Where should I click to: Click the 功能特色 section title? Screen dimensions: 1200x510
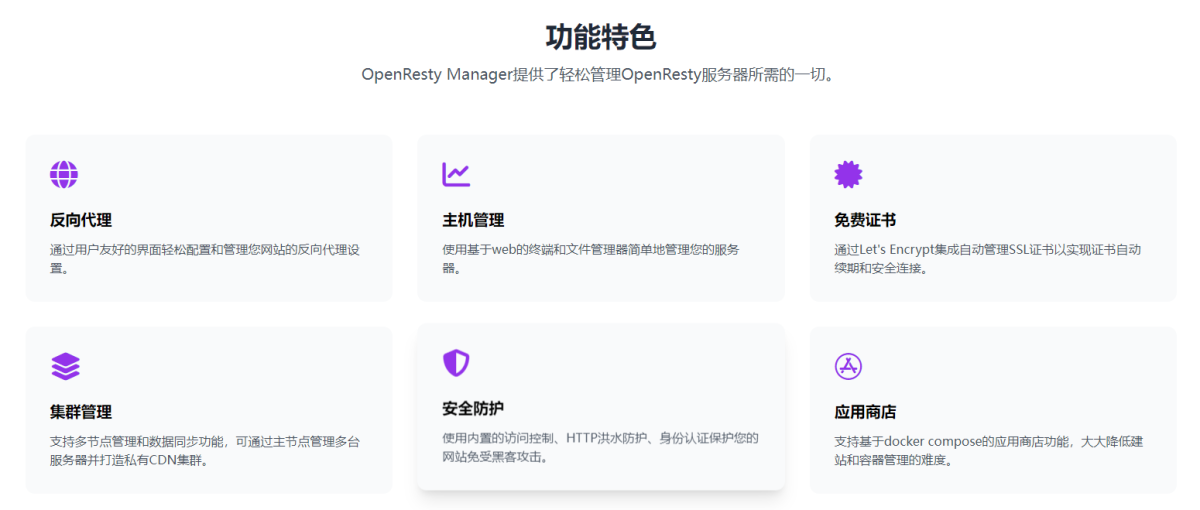pos(600,37)
